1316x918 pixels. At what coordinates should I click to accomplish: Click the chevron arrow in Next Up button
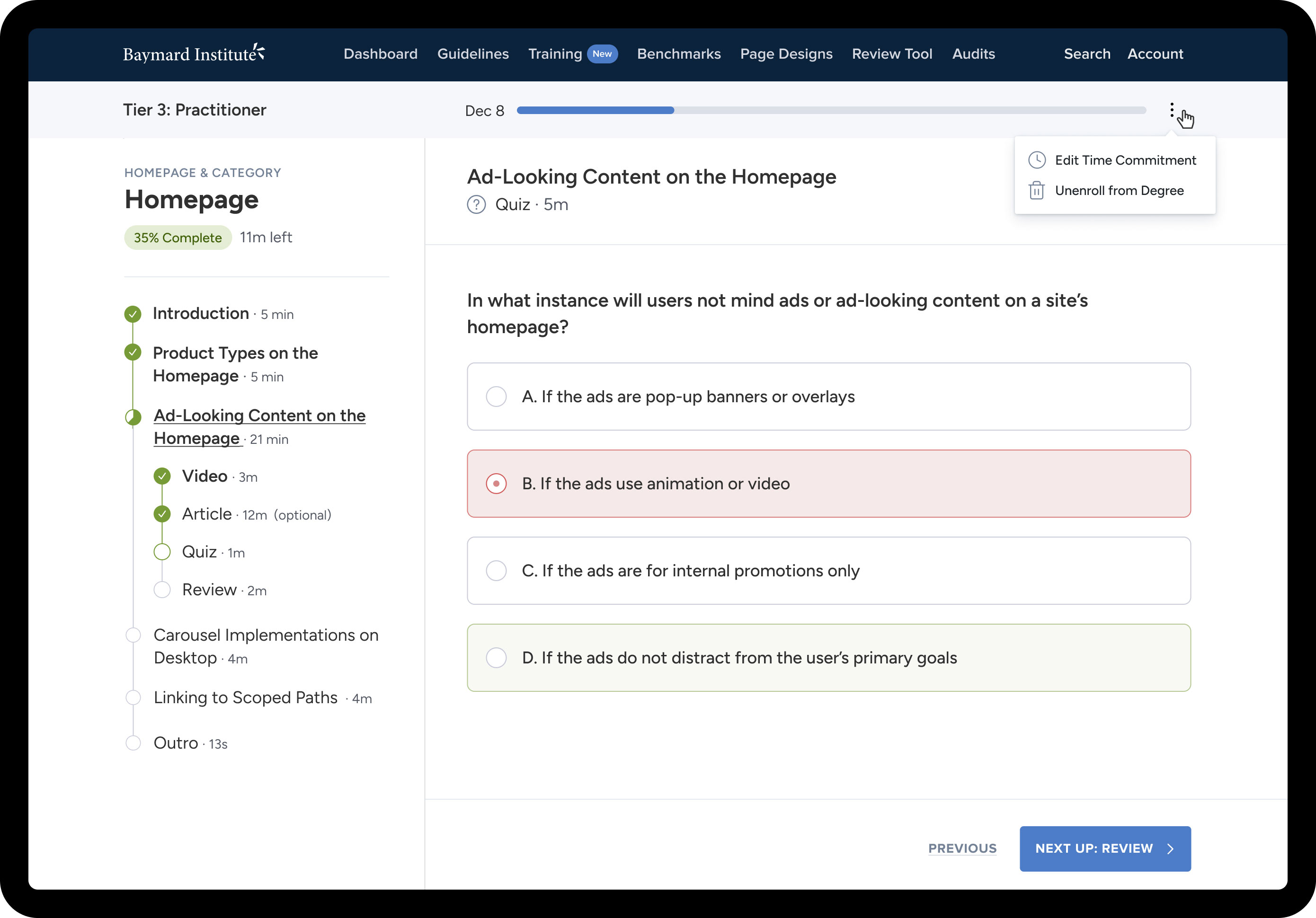[1170, 848]
